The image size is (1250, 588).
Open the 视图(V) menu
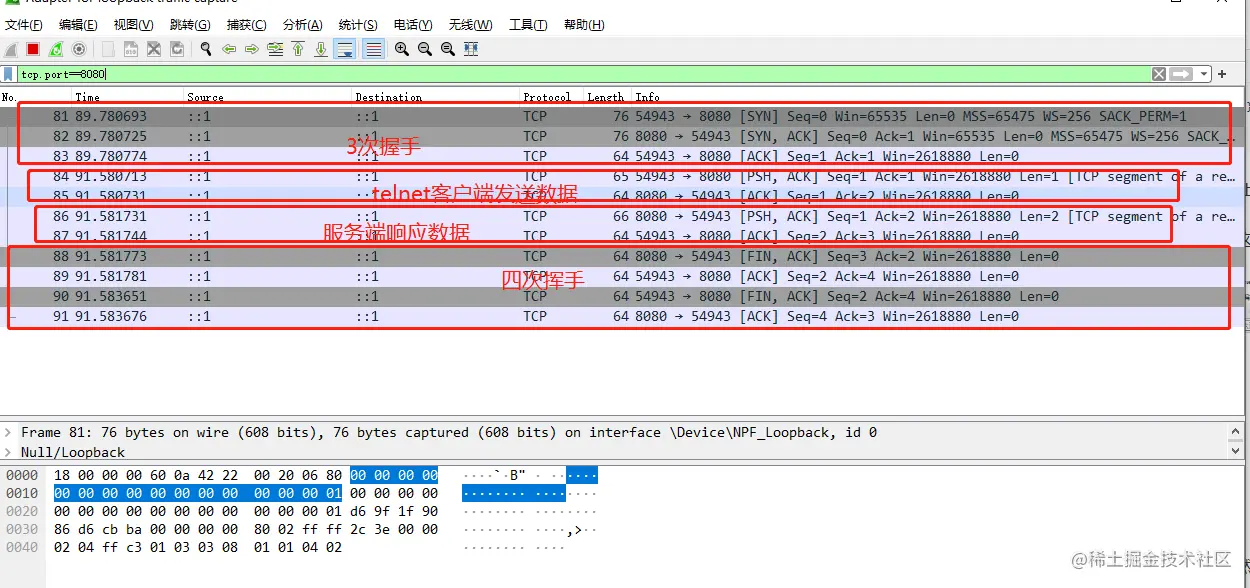click(x=134, y=25)
